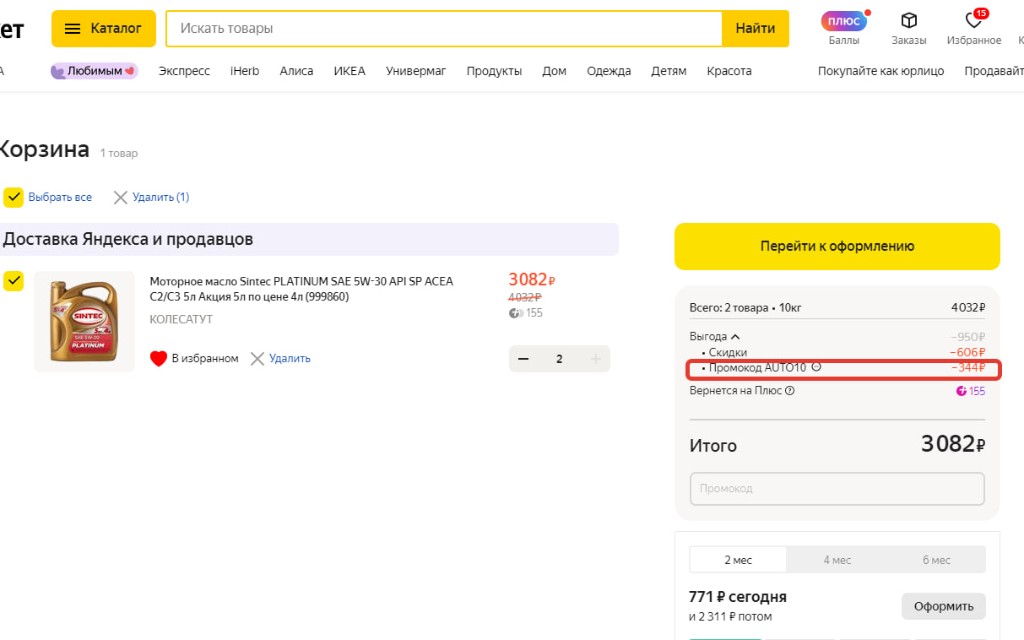This screenshot has width=1024, height=640.
Task: Decrease quantity with the minus button
Action: [x=523, y=359]
